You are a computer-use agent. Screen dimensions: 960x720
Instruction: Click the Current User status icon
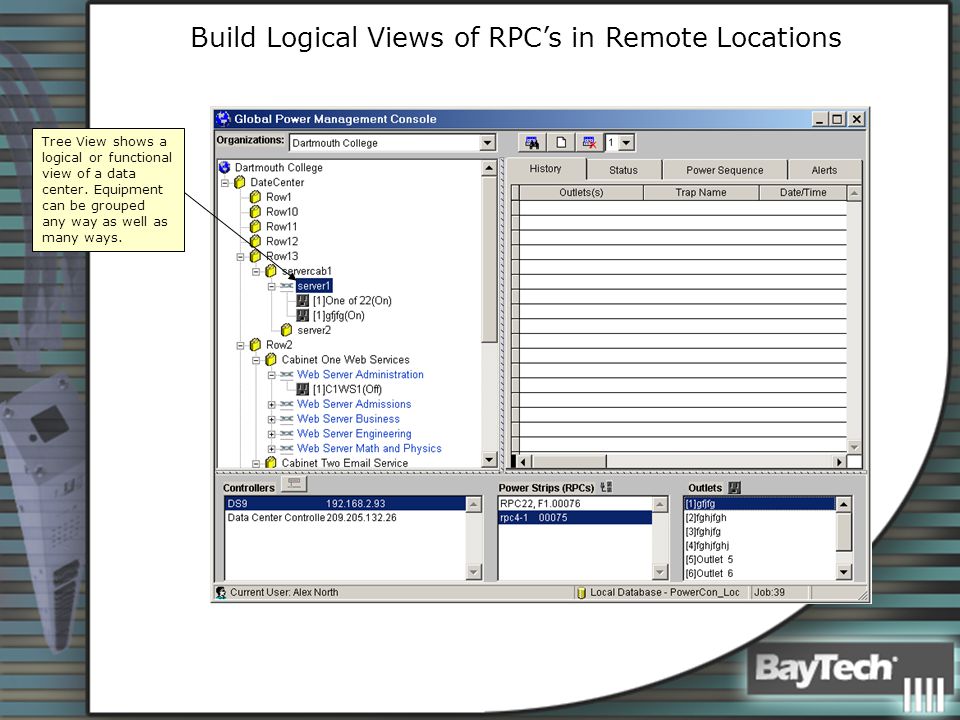[x=222, y=592]
